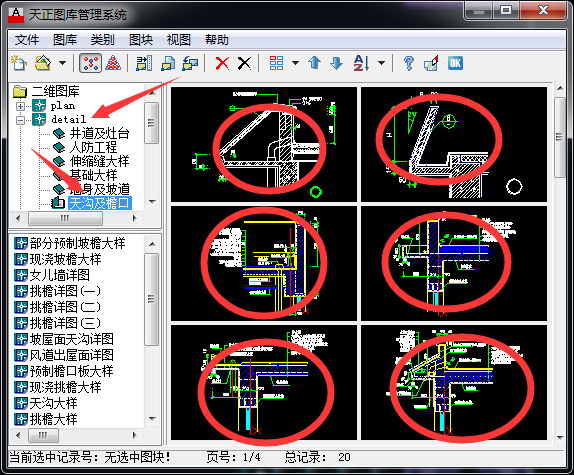Screen dimensions: 574x475
Task: Select 现浇挑檐大样 in block list
Action: click(65, 387)
